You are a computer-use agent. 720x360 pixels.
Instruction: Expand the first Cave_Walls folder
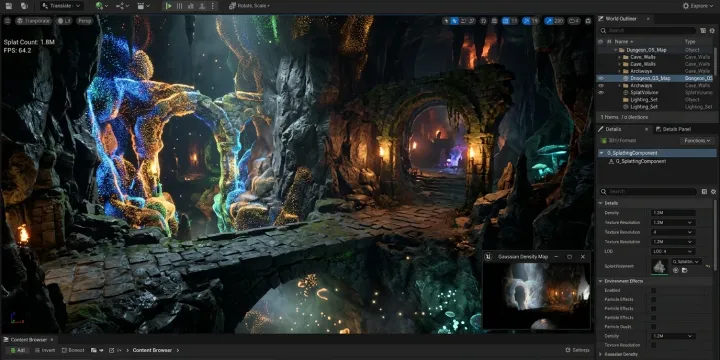pos(619,57)
